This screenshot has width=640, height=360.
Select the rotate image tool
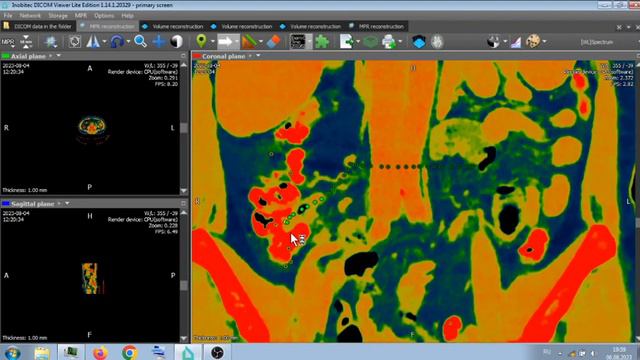click(75, 42)
